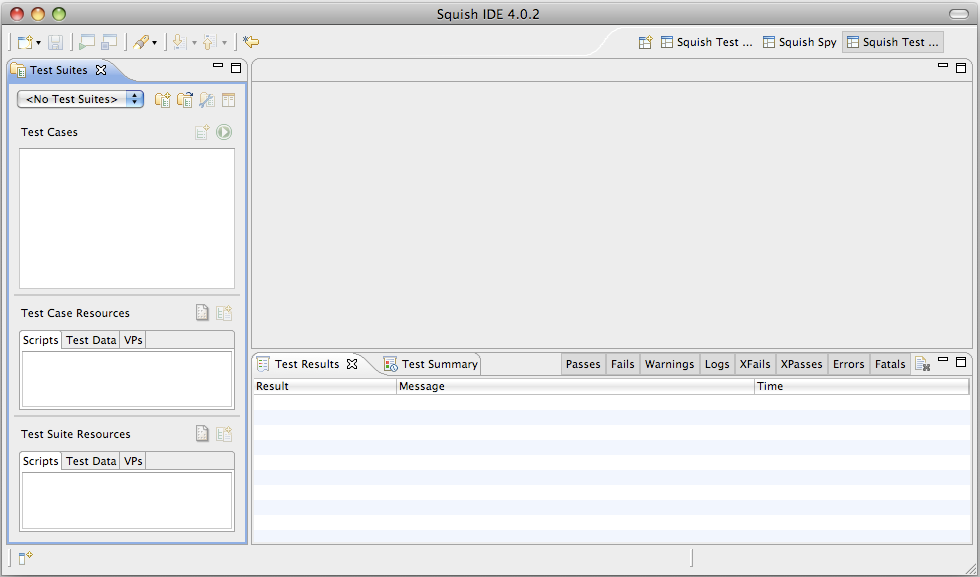This screenshot has height=577, width=980.
Task: Click the Save toolbar icon
Action: 55,41
